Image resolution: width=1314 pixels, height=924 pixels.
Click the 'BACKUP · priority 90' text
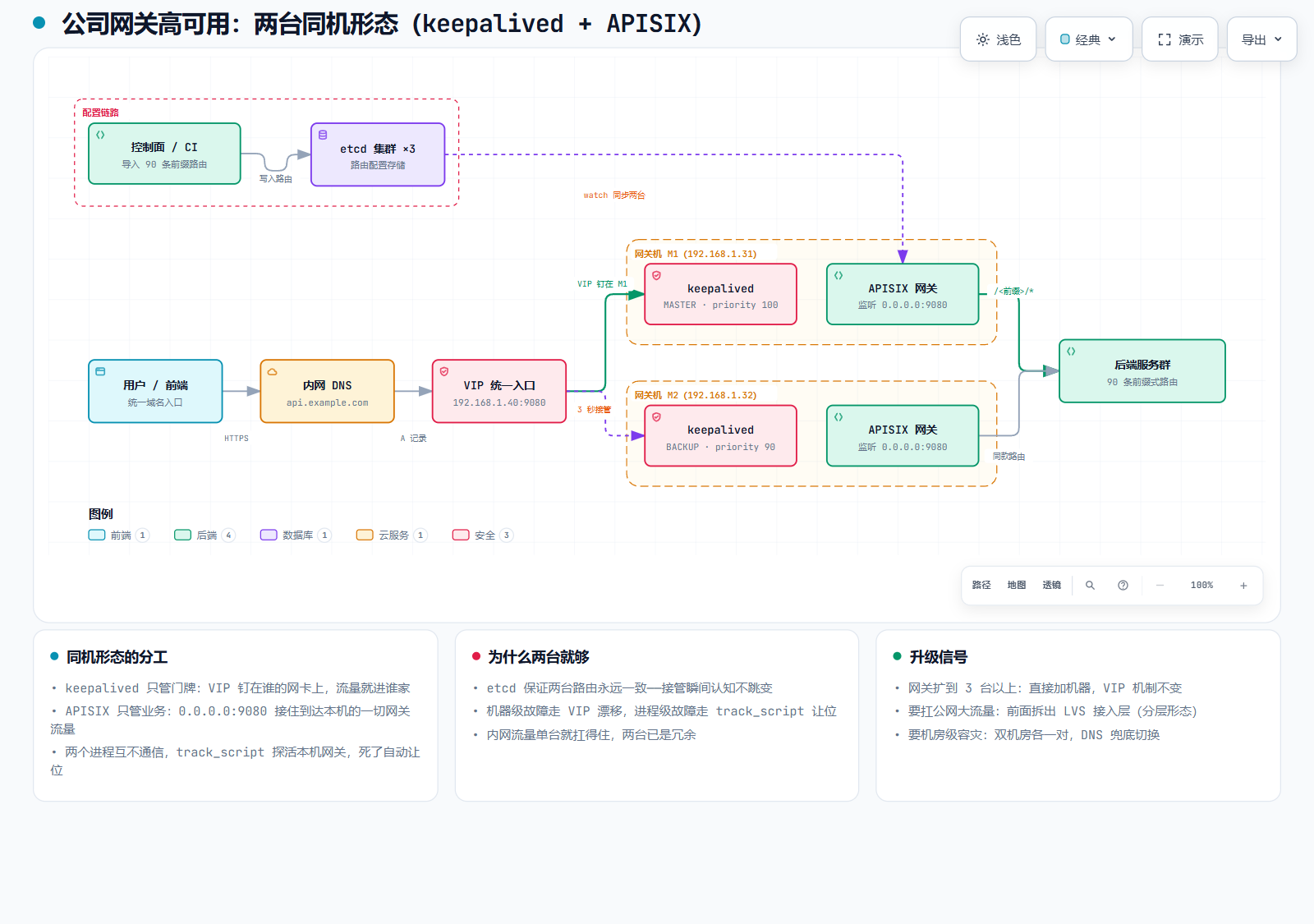point(721,447)
